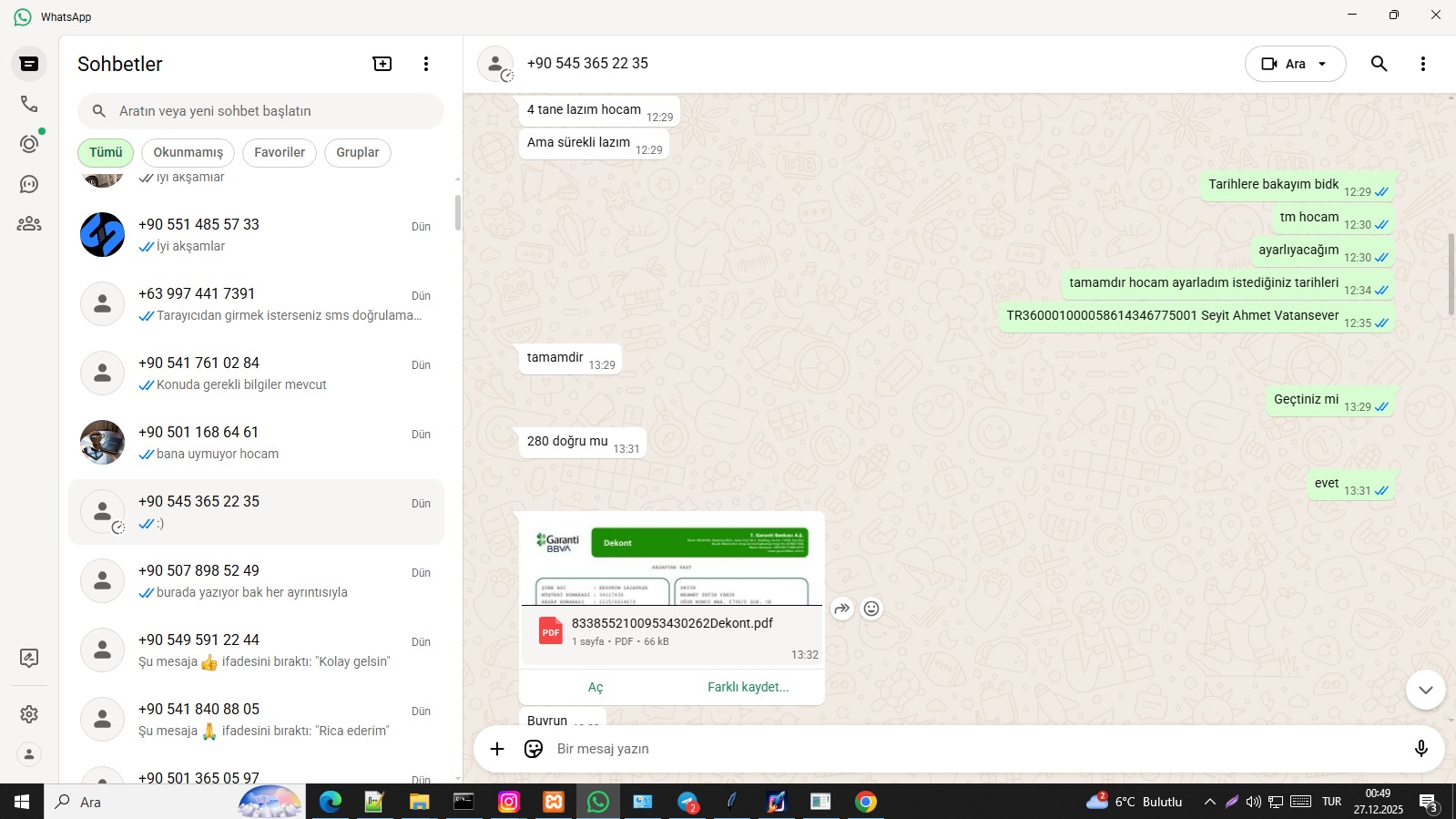The width and height of the screenshot is (1456, 819).
Task: Open the Sohbetler three-dot menu
Action: [x=426, y=64]
